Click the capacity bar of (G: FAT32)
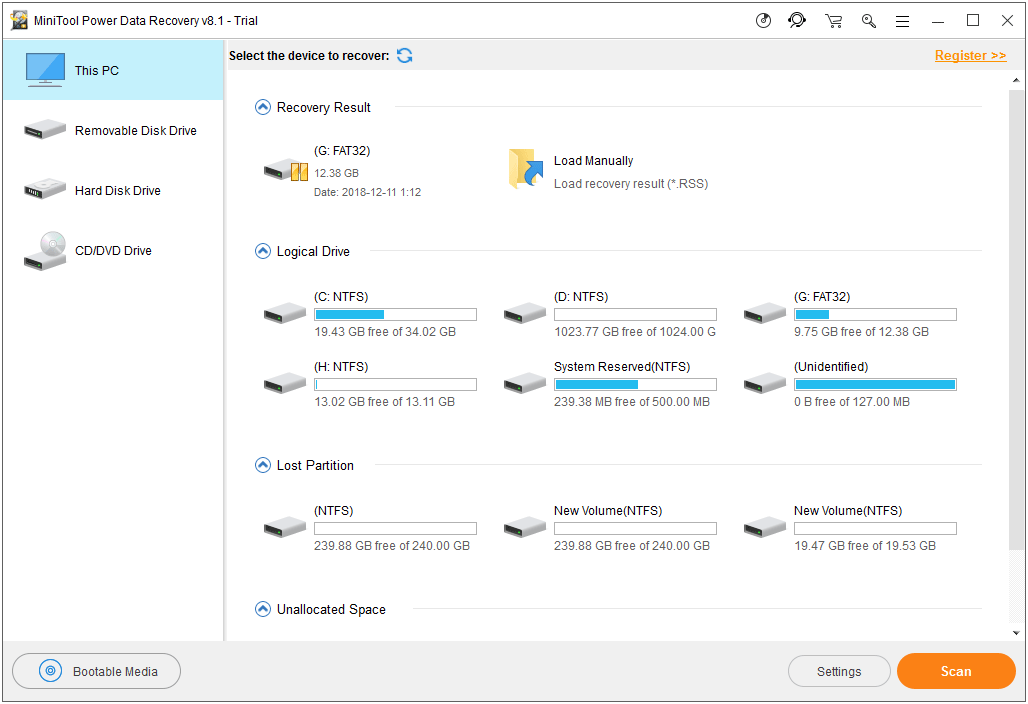This screenshot has height=704, width=1028. (875, 313)
